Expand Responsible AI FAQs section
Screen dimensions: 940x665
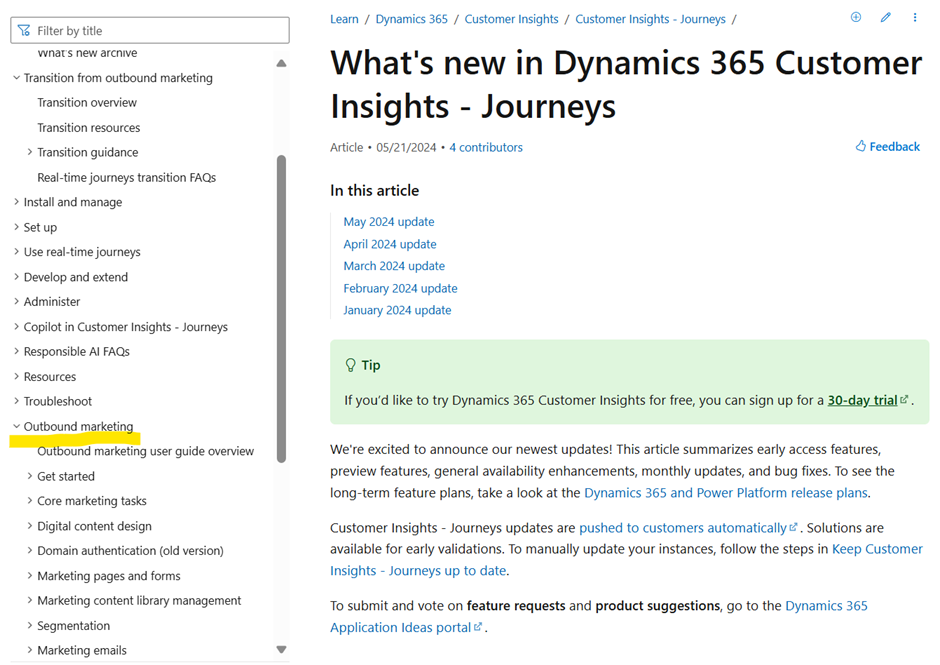(16, 351)
